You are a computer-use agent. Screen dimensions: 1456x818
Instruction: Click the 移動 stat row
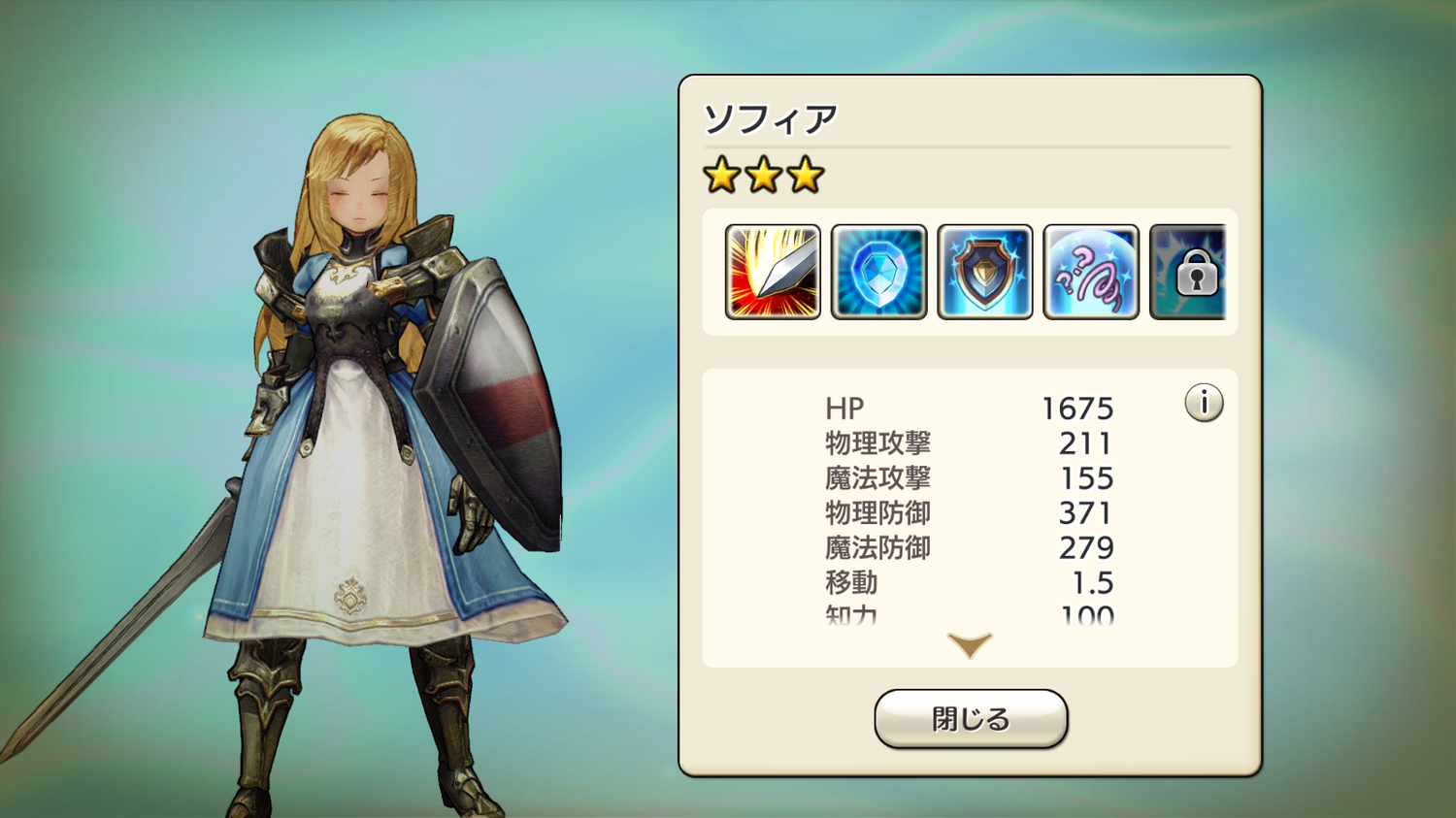(x=970, y=583)
